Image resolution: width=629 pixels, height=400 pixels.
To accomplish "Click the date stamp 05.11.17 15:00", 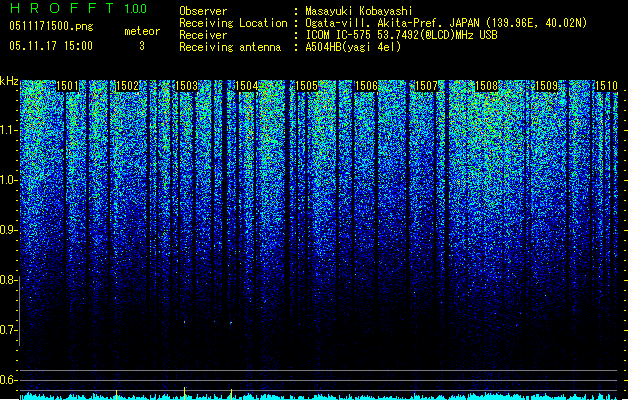I will click(x=51, y=46).
